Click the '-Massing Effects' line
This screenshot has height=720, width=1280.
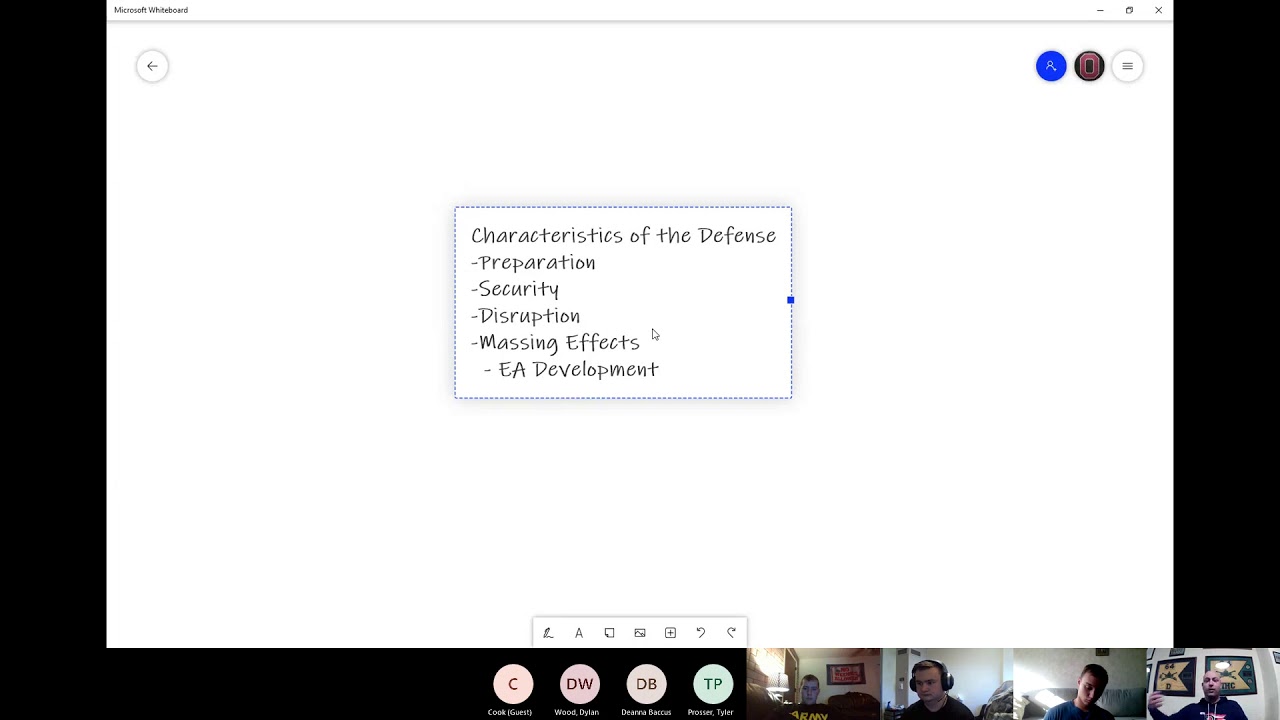[555, 342]
